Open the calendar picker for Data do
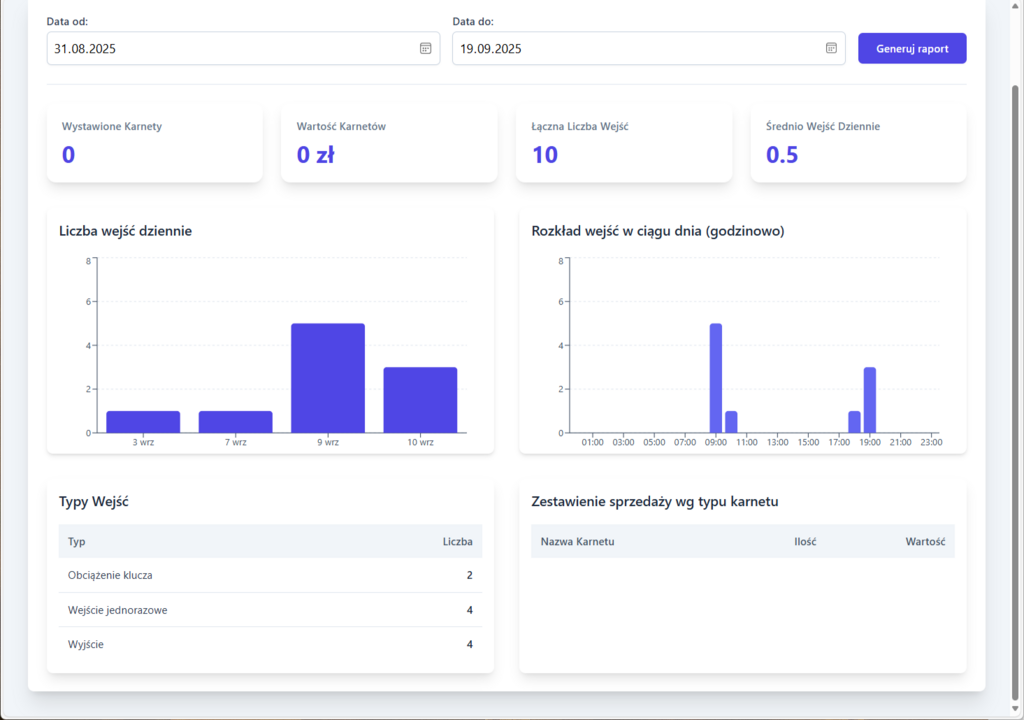The width and height of the screenshot is (1024, 720). pos(831,48)
